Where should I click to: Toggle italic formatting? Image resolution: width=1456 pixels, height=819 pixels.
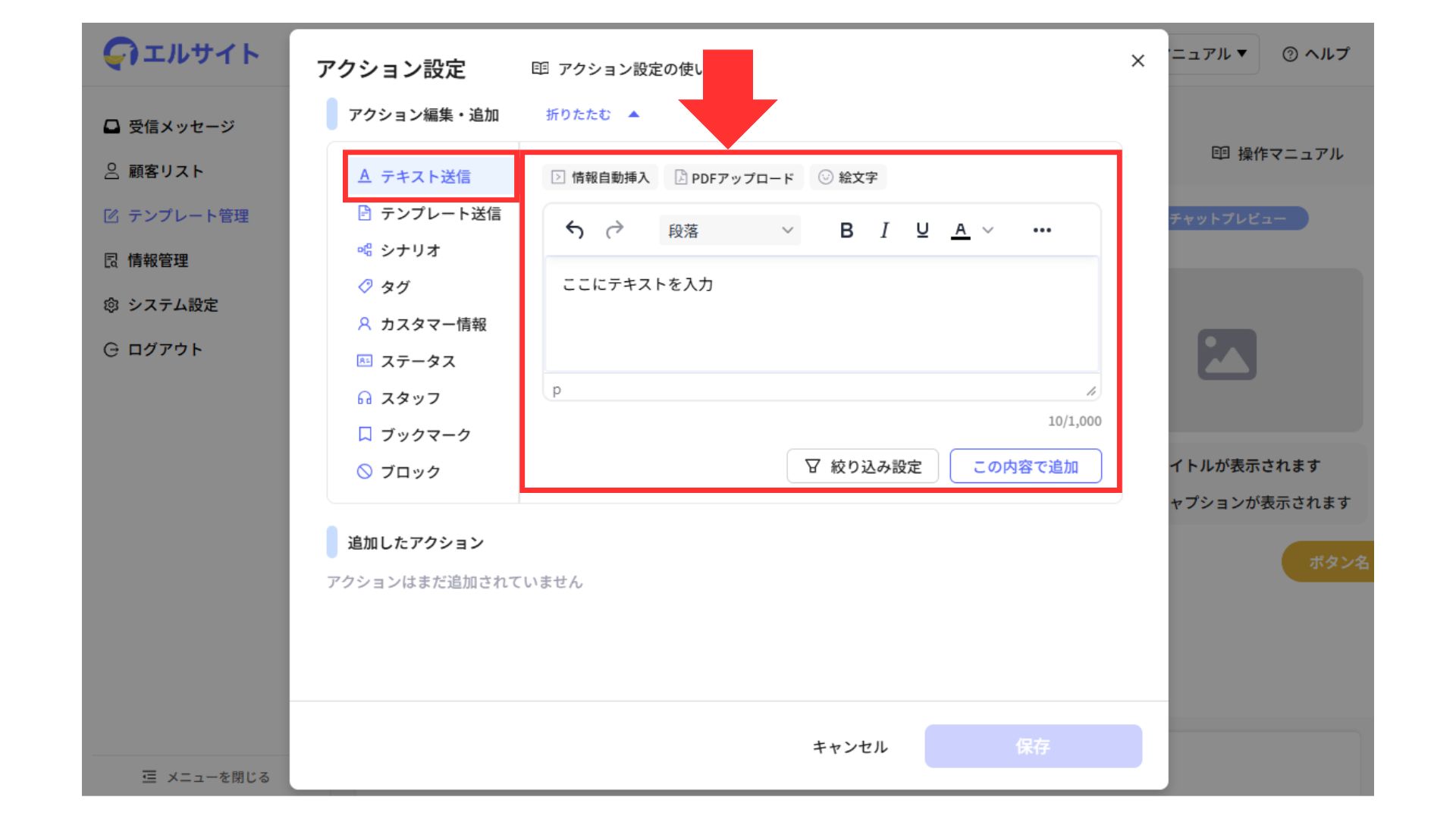pos(884,230)
